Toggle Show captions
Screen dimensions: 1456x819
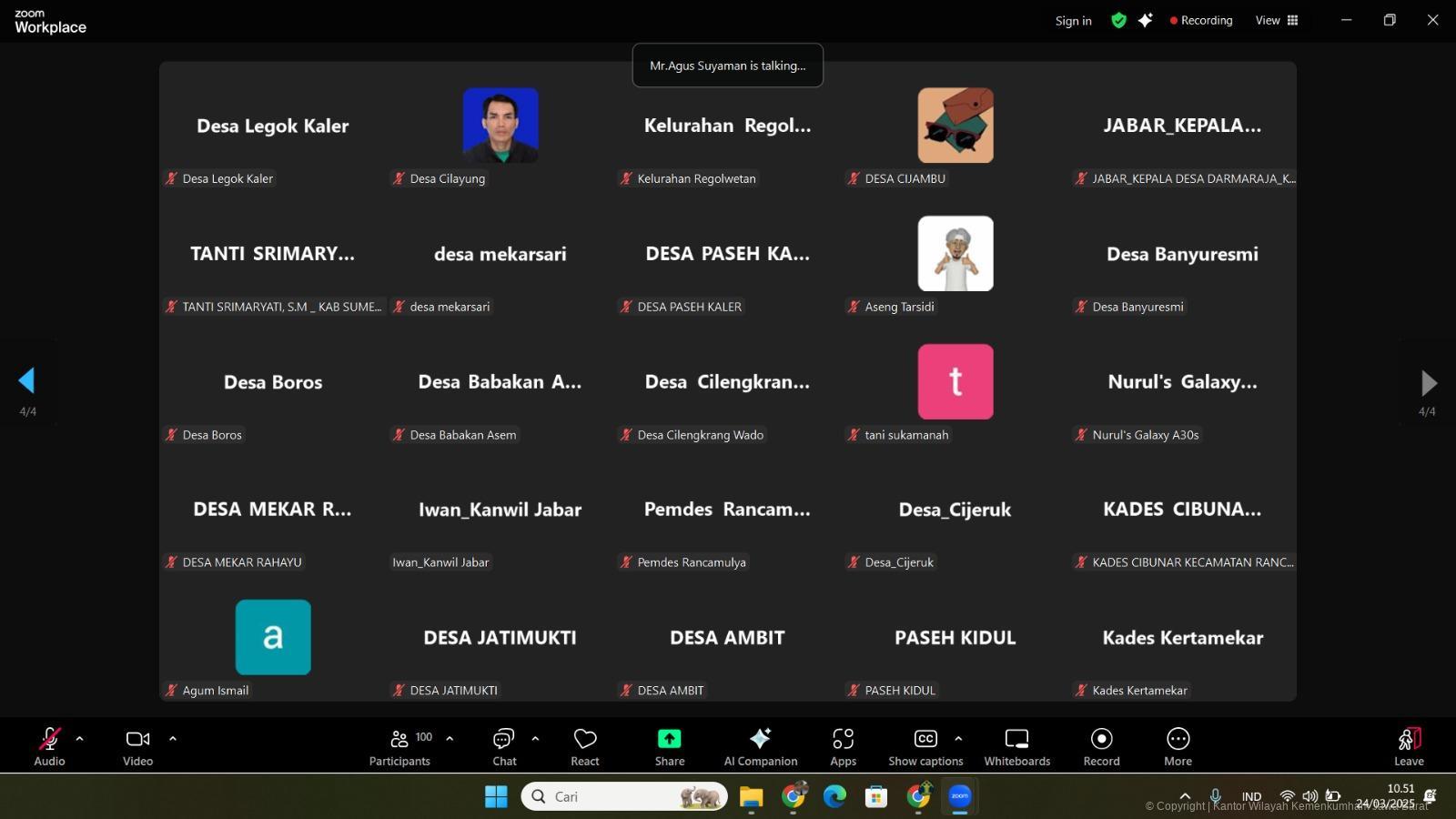925,746
